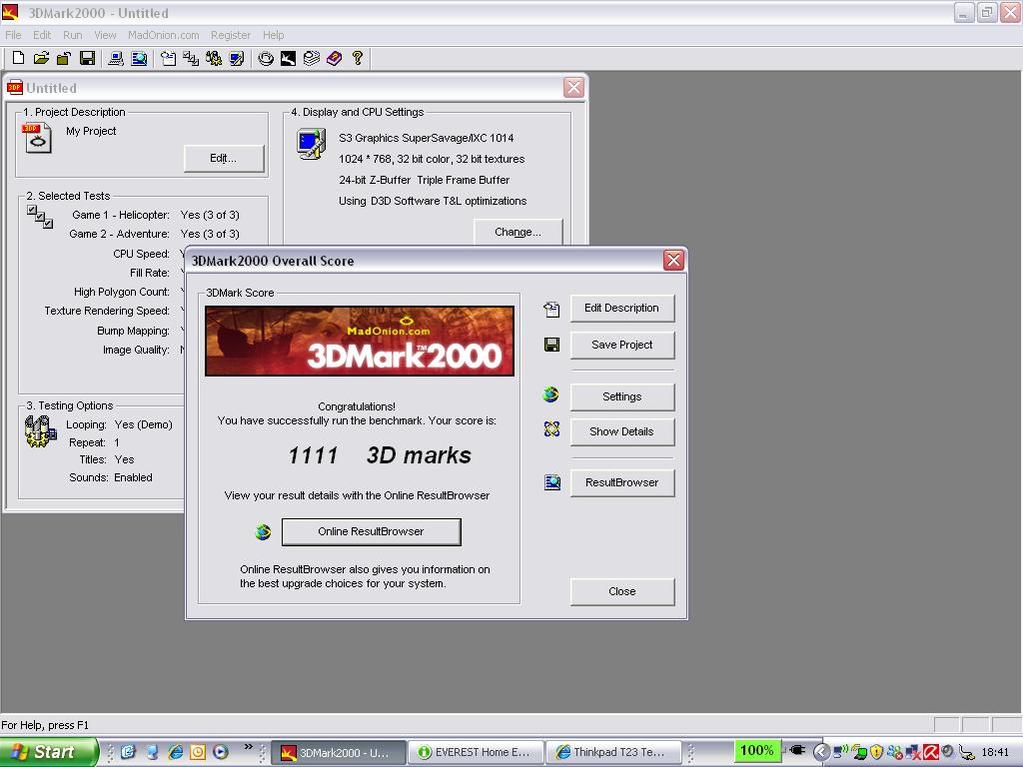Screen dimensions: 1023x767
Task: Switch to EVEREST Home Edition taskbar item
Action: tap(476, 752)
